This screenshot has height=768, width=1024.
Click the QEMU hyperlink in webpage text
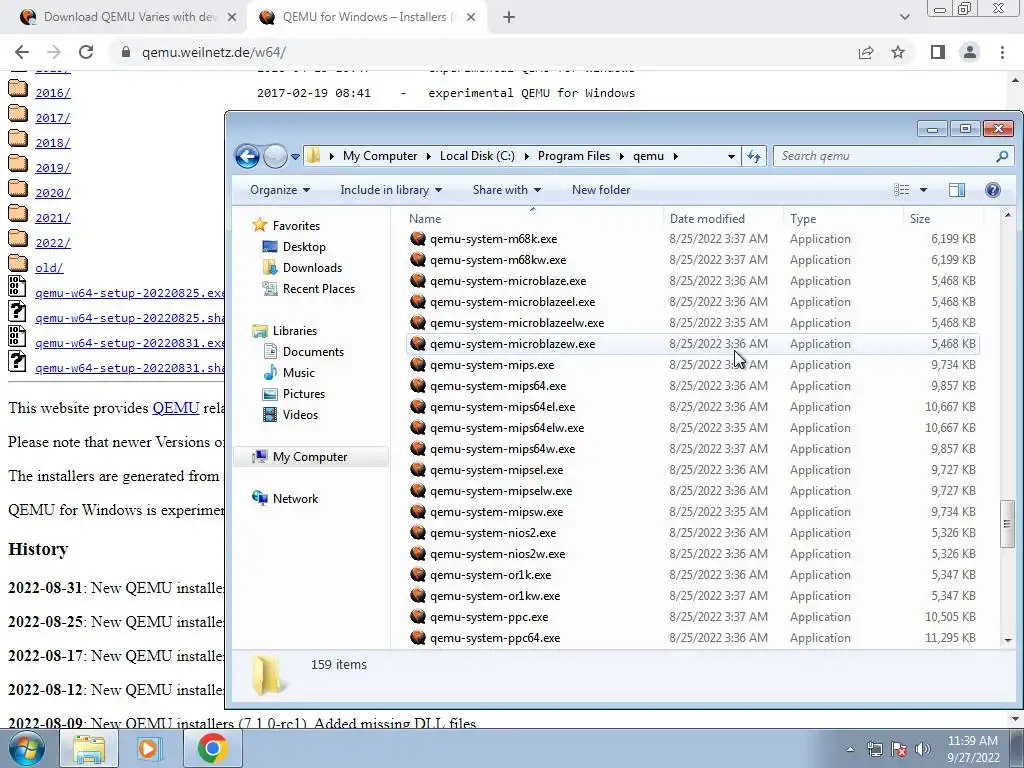[x=175, y=408]
